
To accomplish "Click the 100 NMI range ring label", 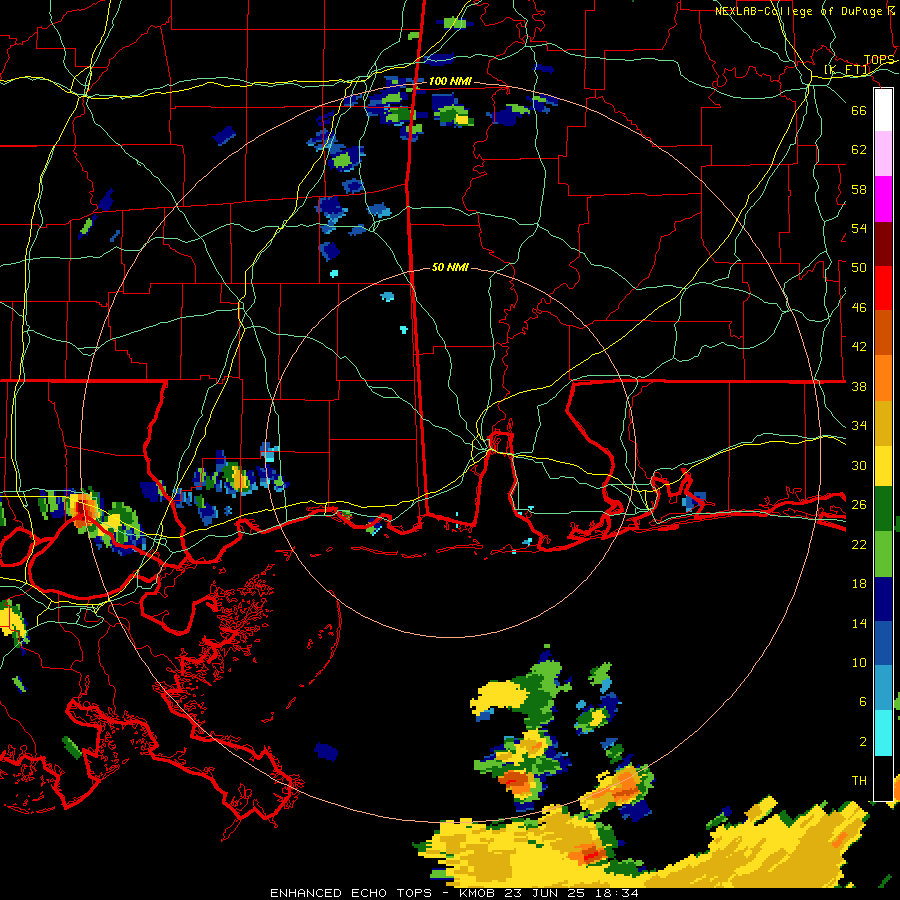I will [x=450, y=82].
